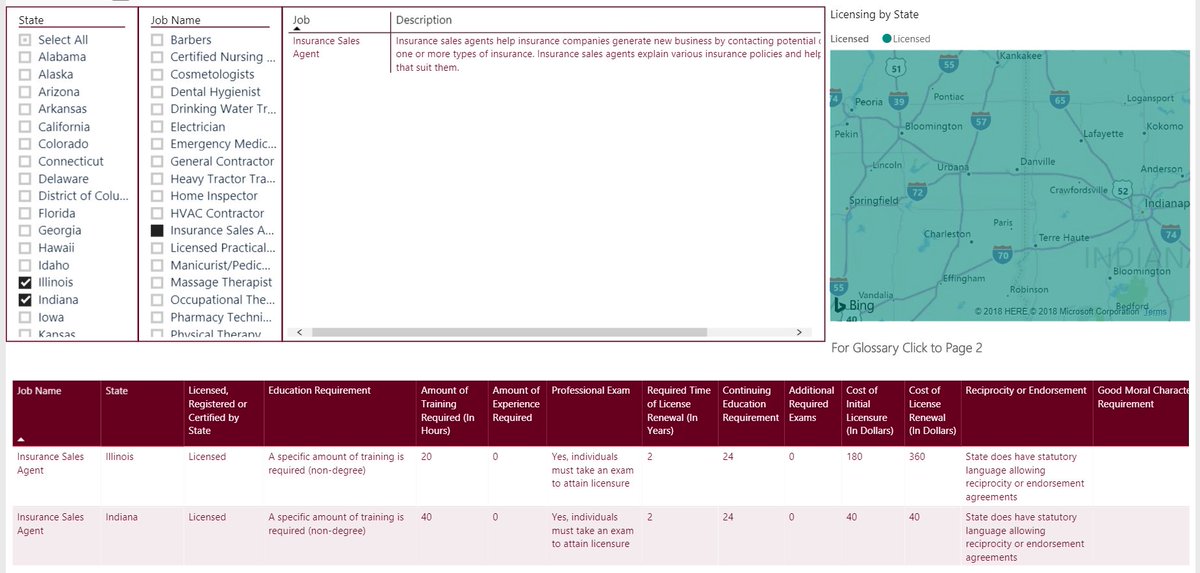Click the Licensing by State map title
The width and height of the screenshot is (1200, 573).
pos(874,15)
